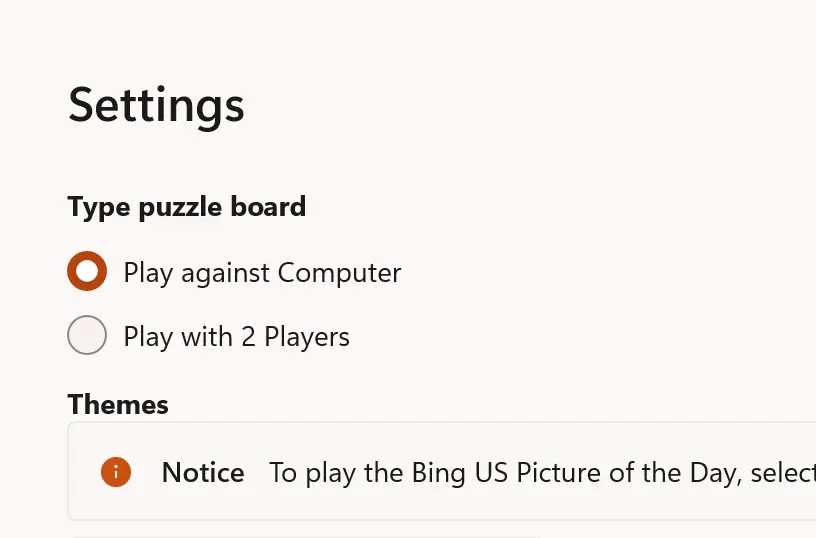Click the 'Play against Computer' label text
The height and width of the screenshot is (538, 816).
(262, 272)
